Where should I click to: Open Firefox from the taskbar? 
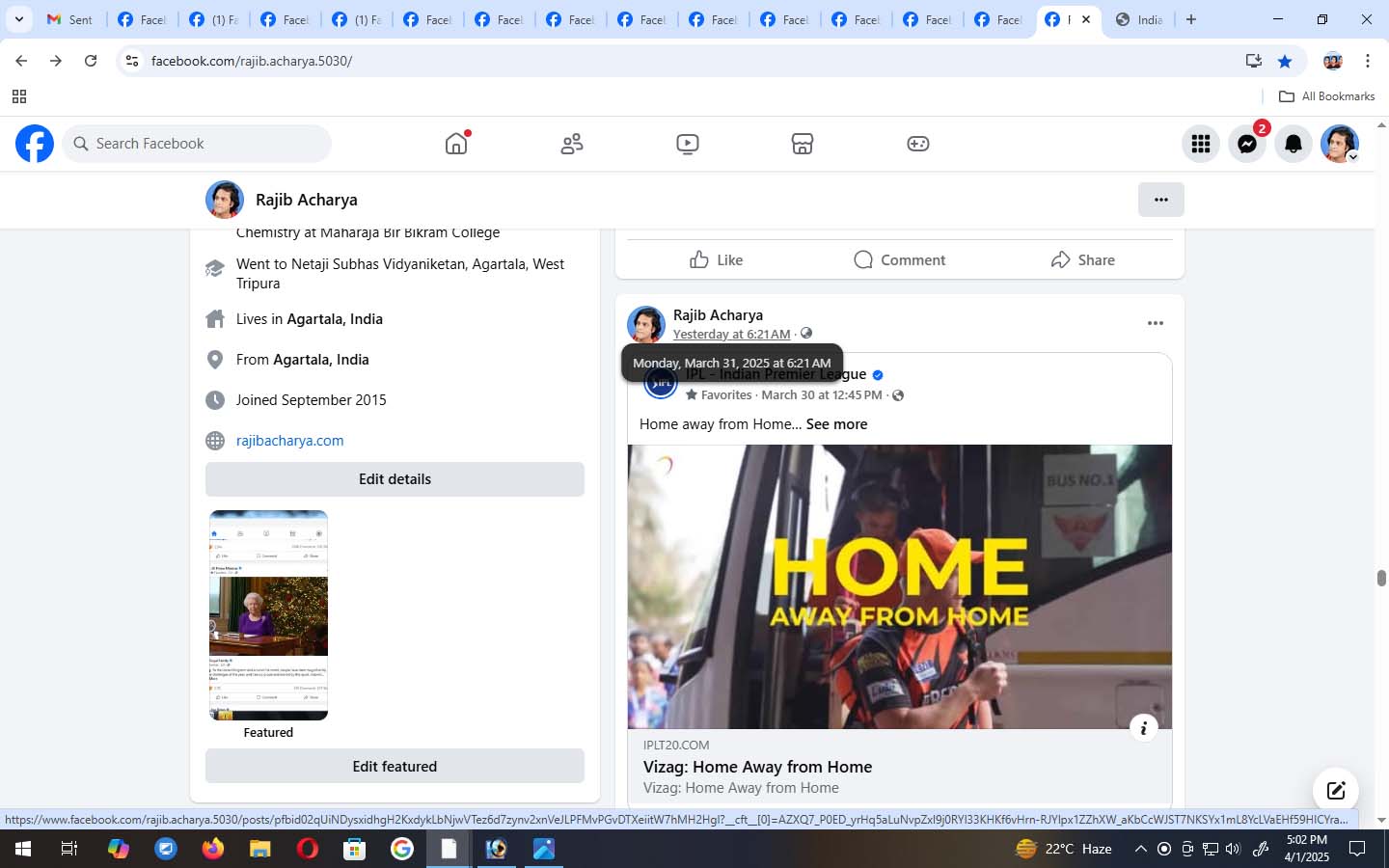[213, 849]
